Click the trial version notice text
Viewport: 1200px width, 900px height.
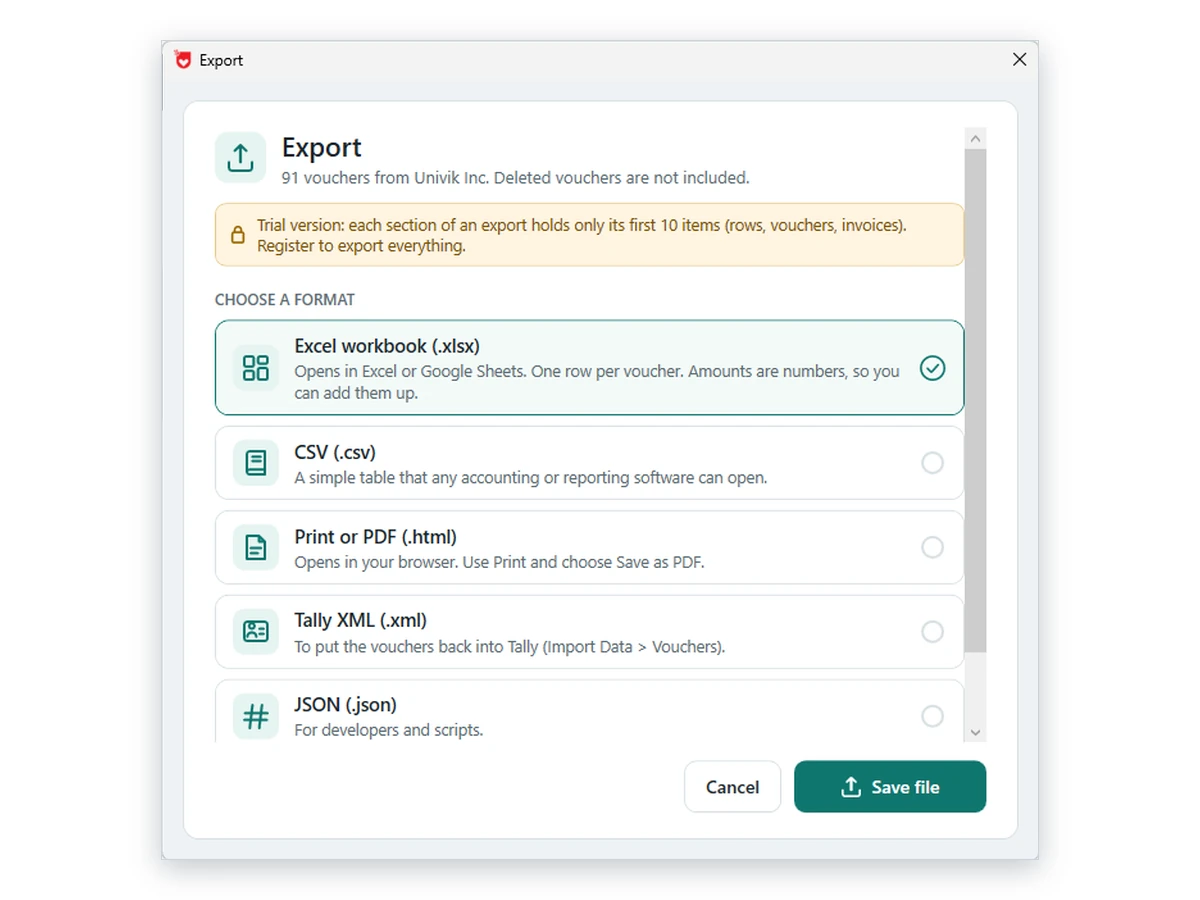coord(581,235)
